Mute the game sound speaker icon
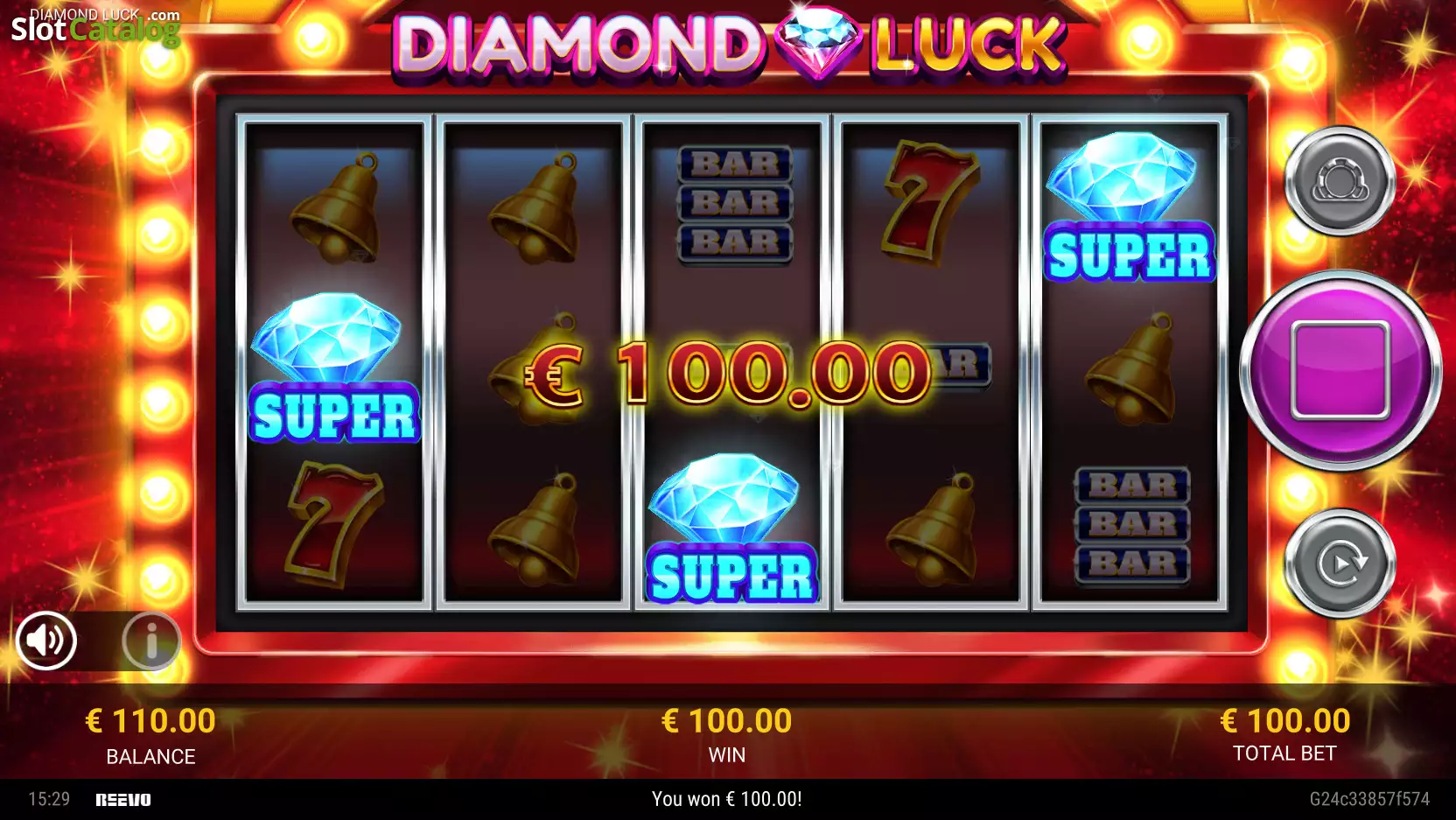This screenshot has width=1456, height=820. (x=46, y=641)
